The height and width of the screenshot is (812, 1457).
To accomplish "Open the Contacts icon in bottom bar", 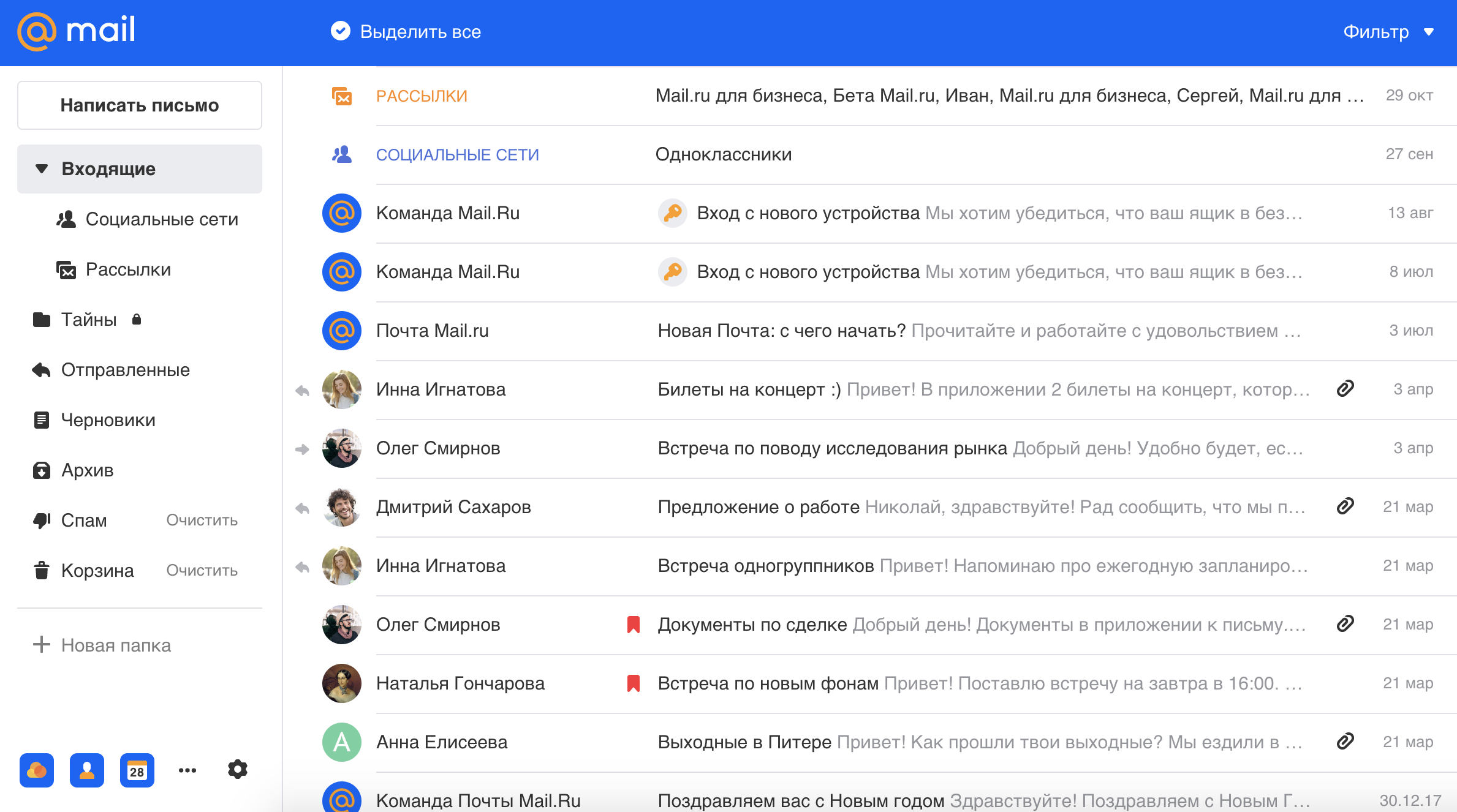I will click(x=87, y=770).
